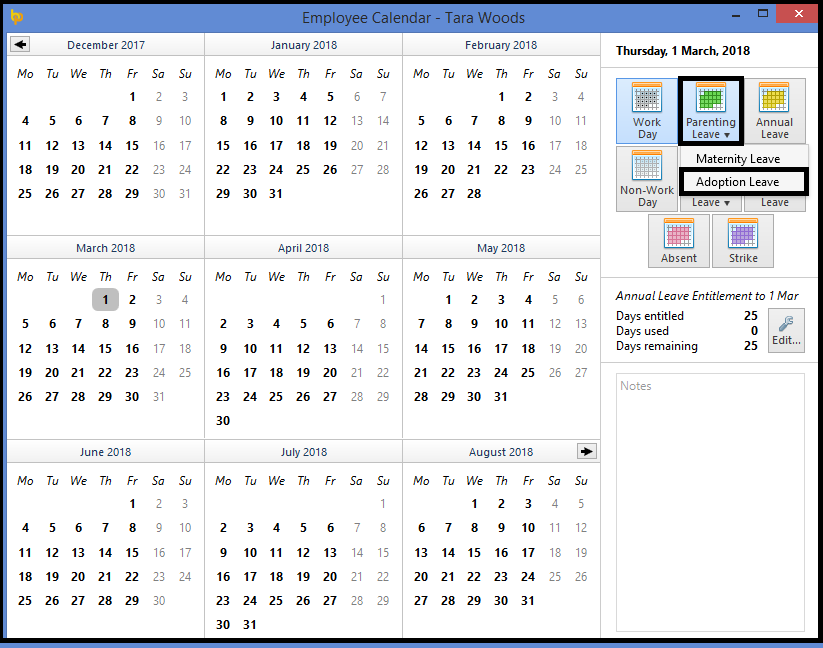Screen dimensions: 823x648
Task: Click the Days remaining label
Action: click(657, 346)
